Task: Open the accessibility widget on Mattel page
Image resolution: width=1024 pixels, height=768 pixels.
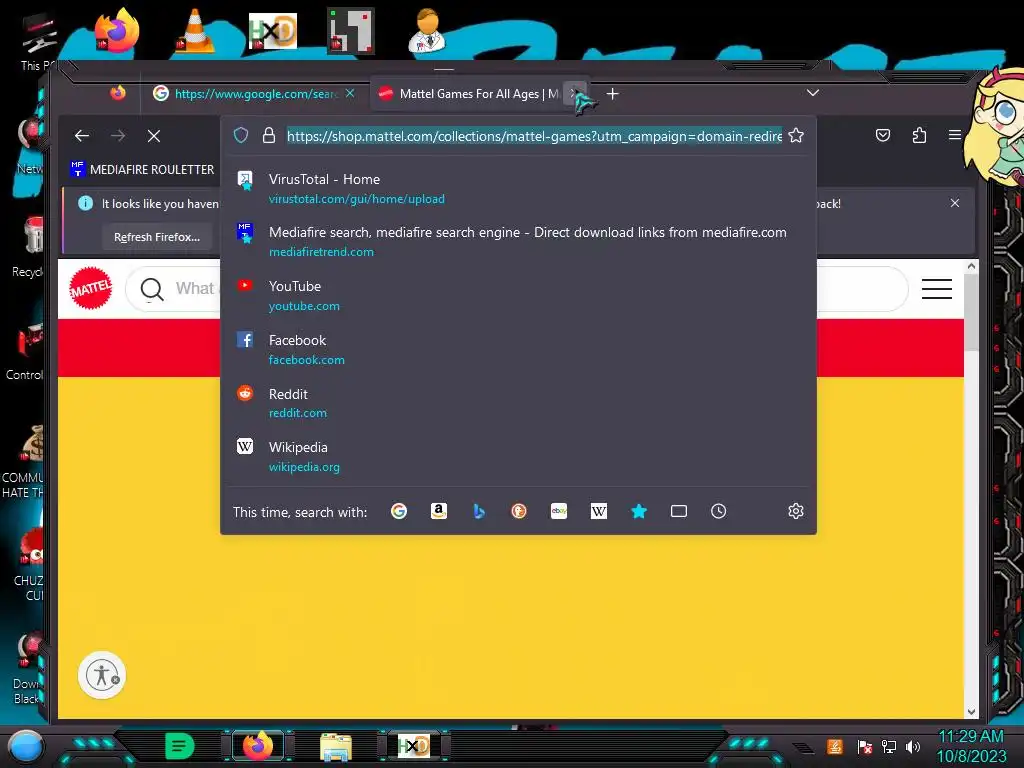Action: pyautogui.click(x=102, y=675)
